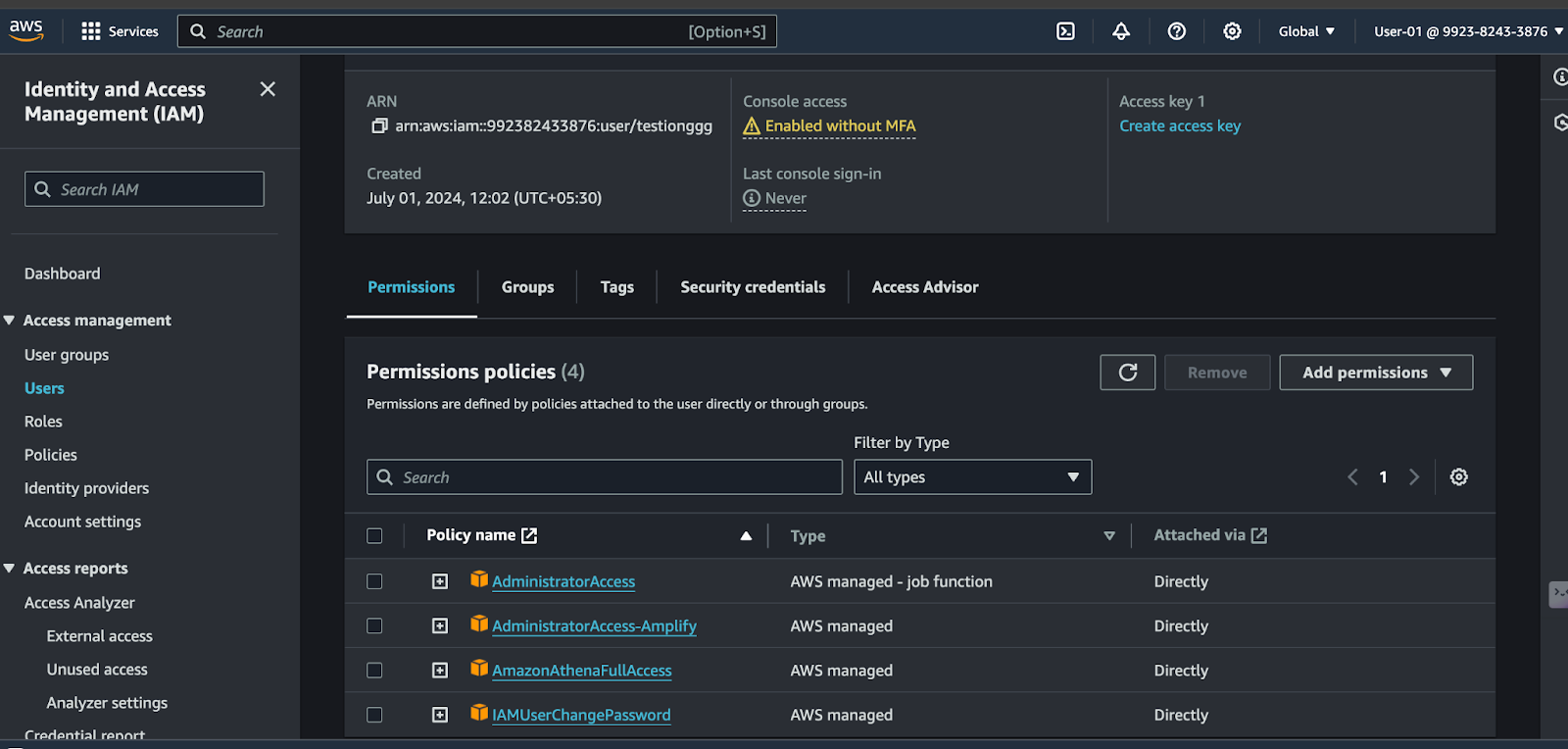Image resolution: width=1568 pixels, height=749 pixels.
Task: Copy the user ARN to clipboard
Action: click(x=379, y=125)
